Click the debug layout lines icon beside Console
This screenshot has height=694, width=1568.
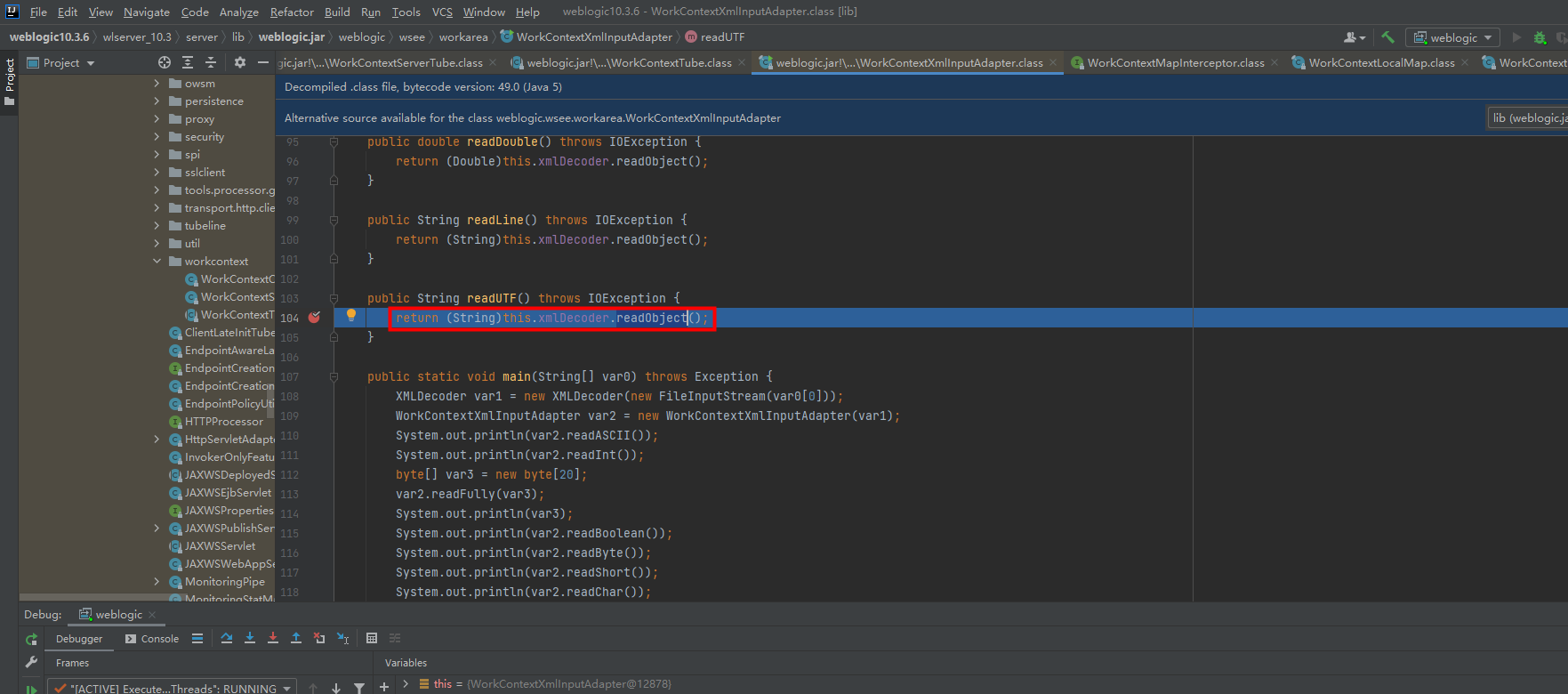coord(197,638)
